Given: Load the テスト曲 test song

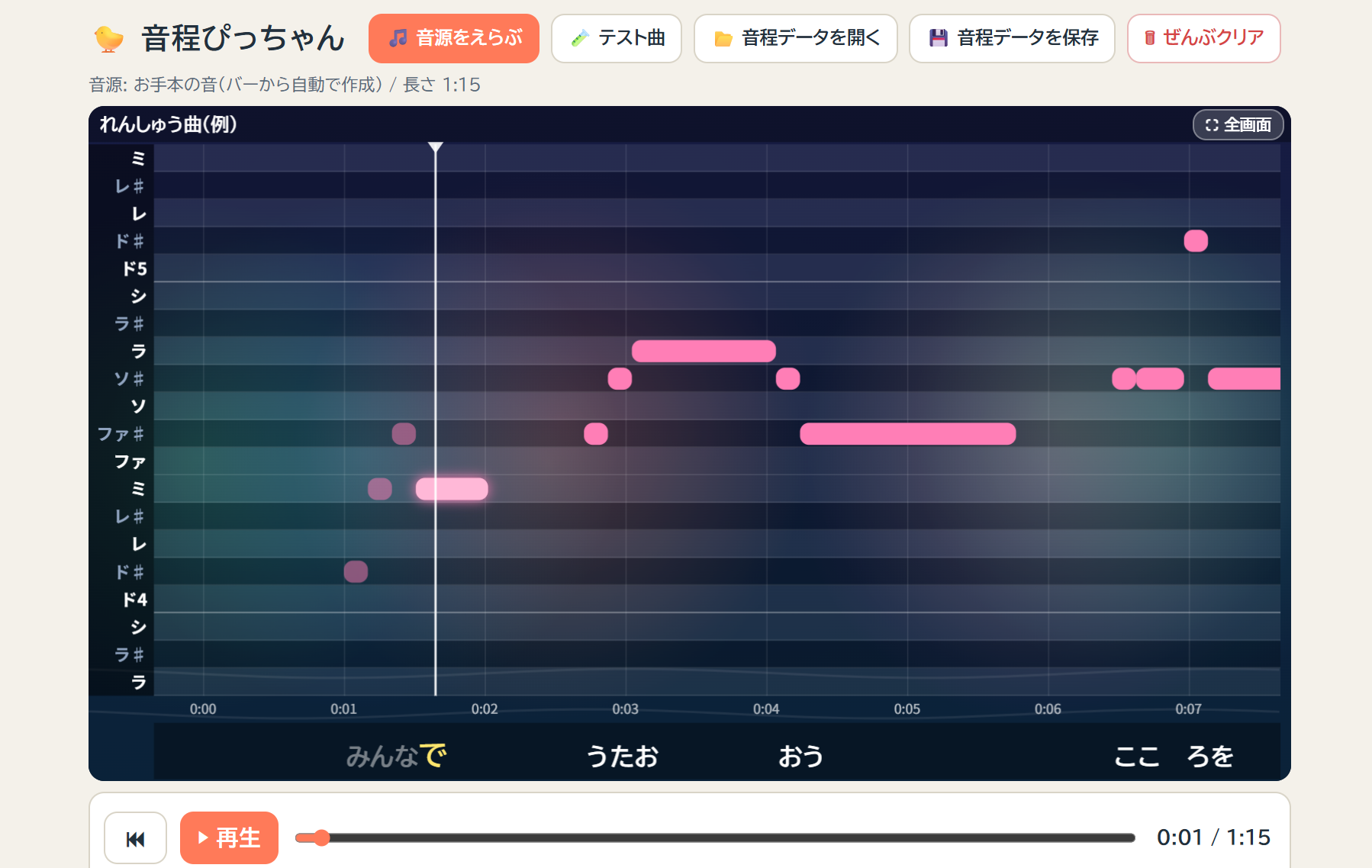Looking at the screenshot, I should click(617, 38).
